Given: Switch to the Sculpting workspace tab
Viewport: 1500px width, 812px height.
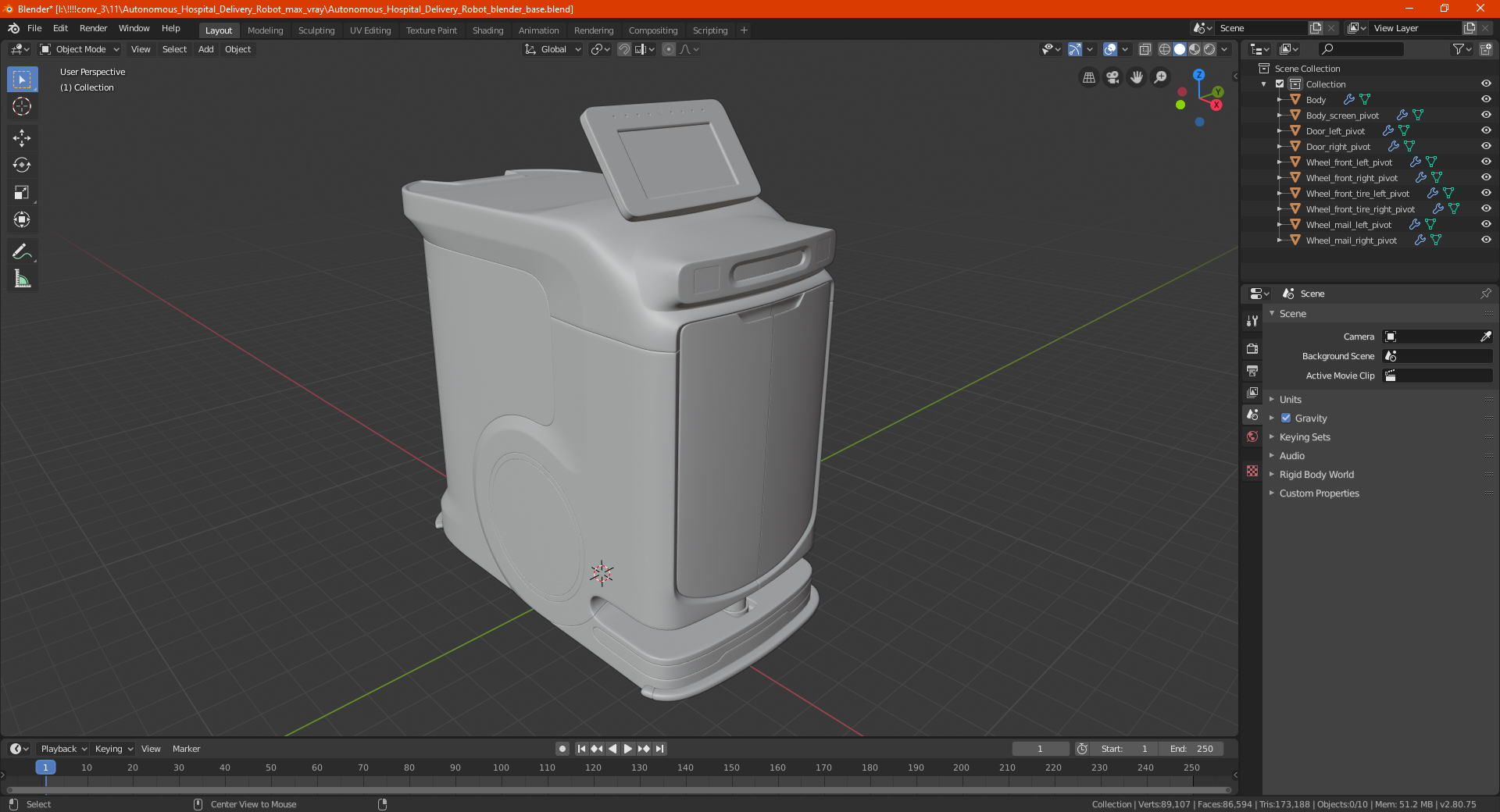Looking at the screenshot, I should click(x=316, y=30).
